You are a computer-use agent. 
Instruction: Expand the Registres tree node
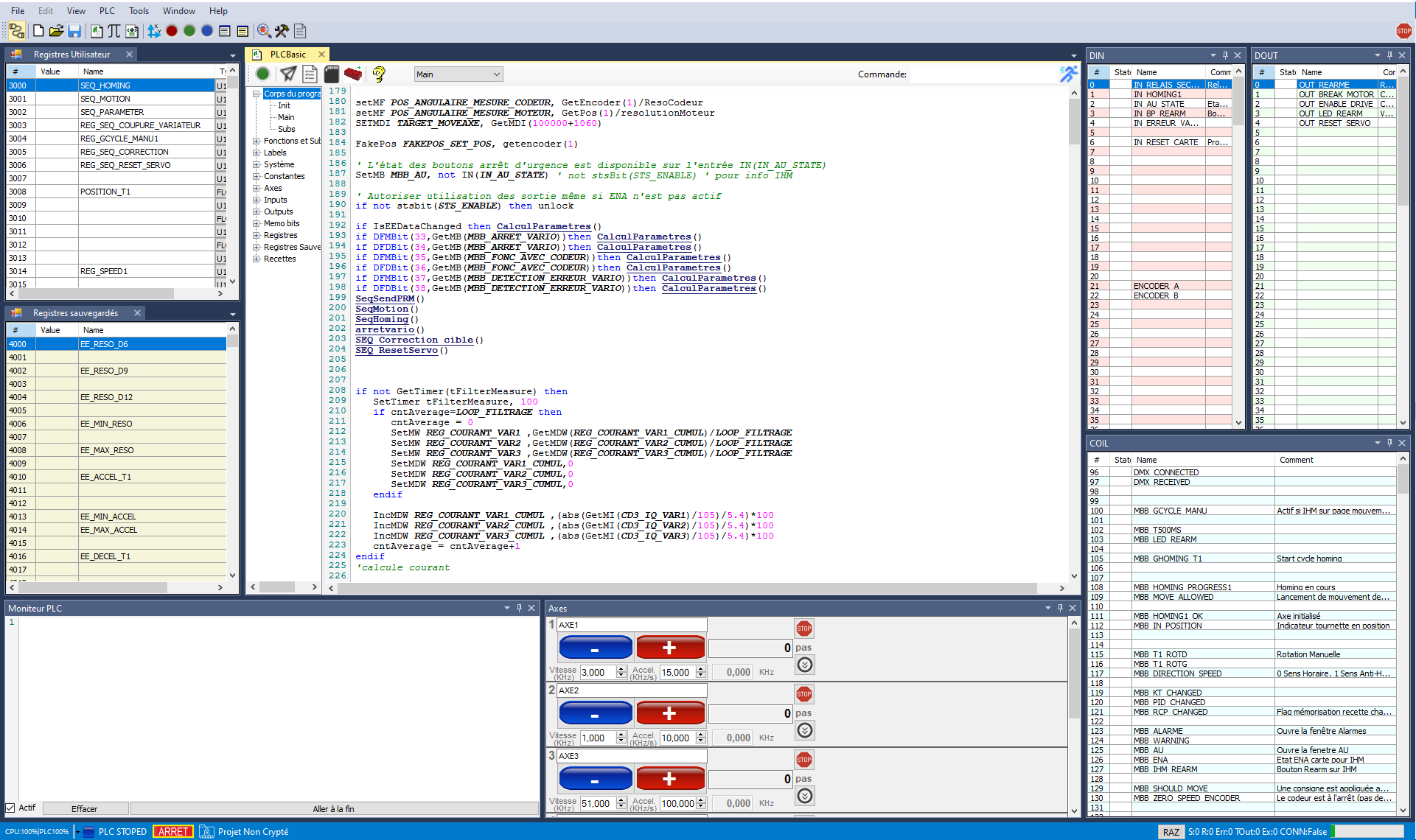pyautogui.click(x=257, y=235)
